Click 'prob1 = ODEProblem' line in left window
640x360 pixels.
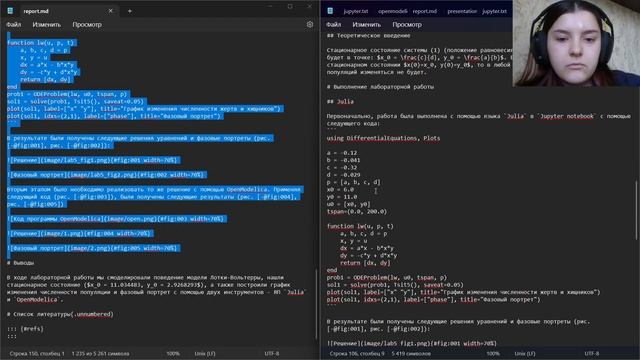(68, 94)
